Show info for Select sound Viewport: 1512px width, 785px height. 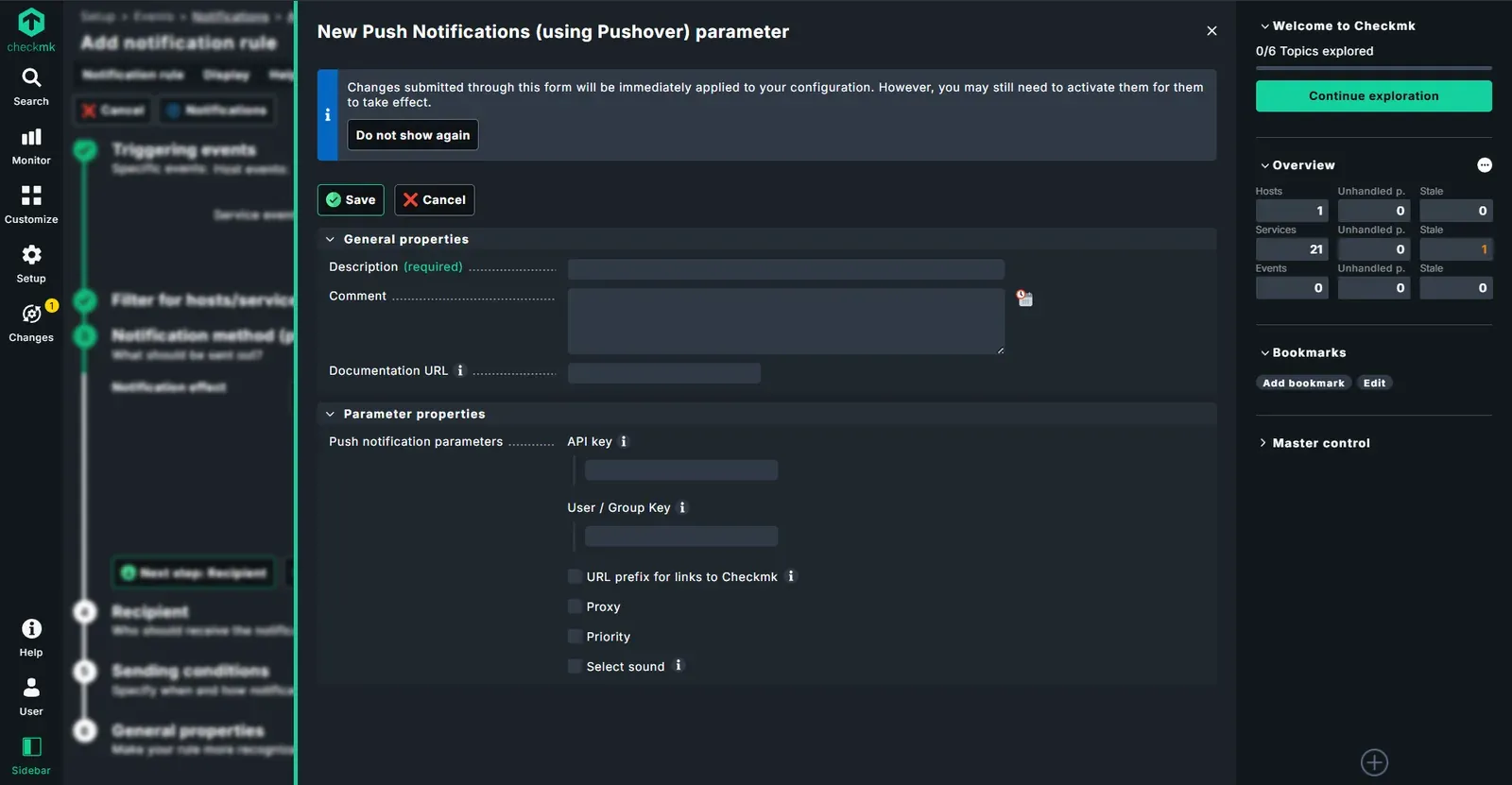[x=678, y=666]
